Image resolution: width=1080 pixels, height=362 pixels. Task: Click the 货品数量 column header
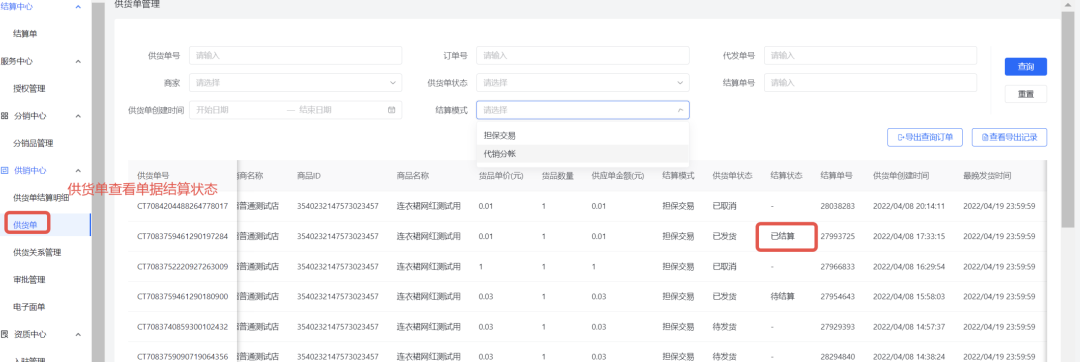coord(558,176)
